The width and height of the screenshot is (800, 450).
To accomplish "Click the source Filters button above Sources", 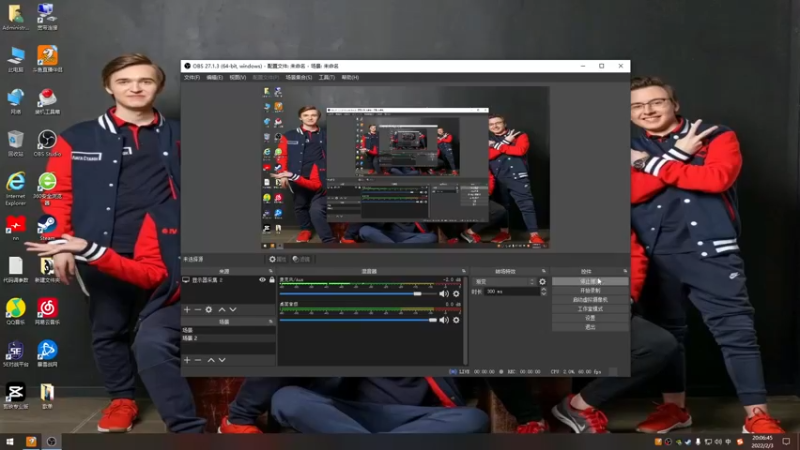I will (x=302, y=259).
